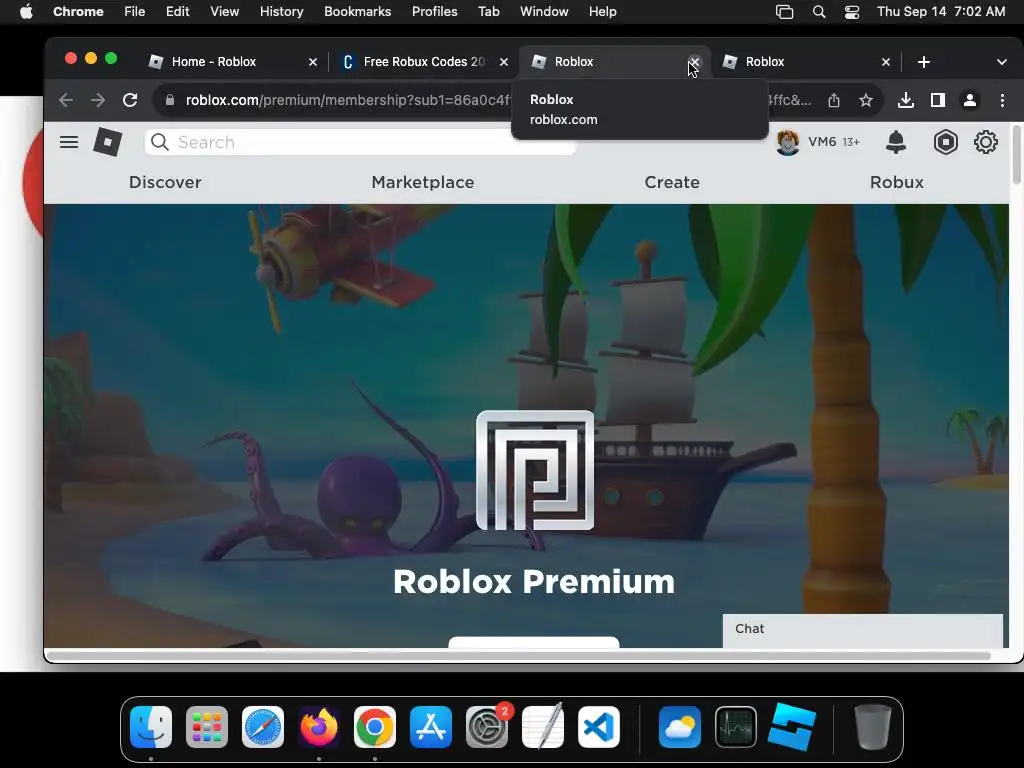Bookmark this page with the star
1024x768 pixels.
pos(865,100)
